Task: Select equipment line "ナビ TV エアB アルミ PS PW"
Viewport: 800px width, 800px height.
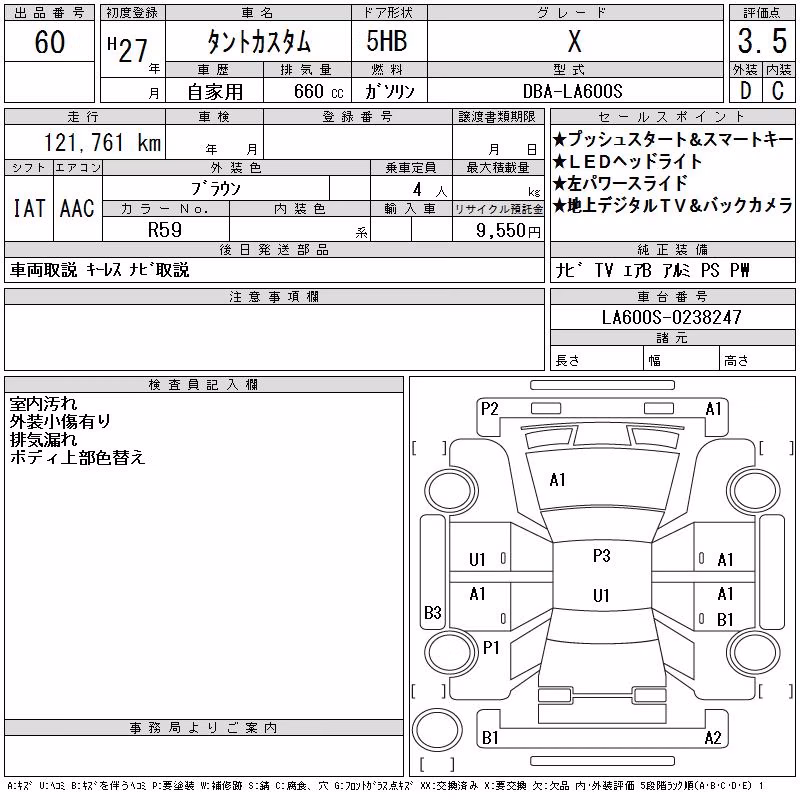Action: click(653, 270)
